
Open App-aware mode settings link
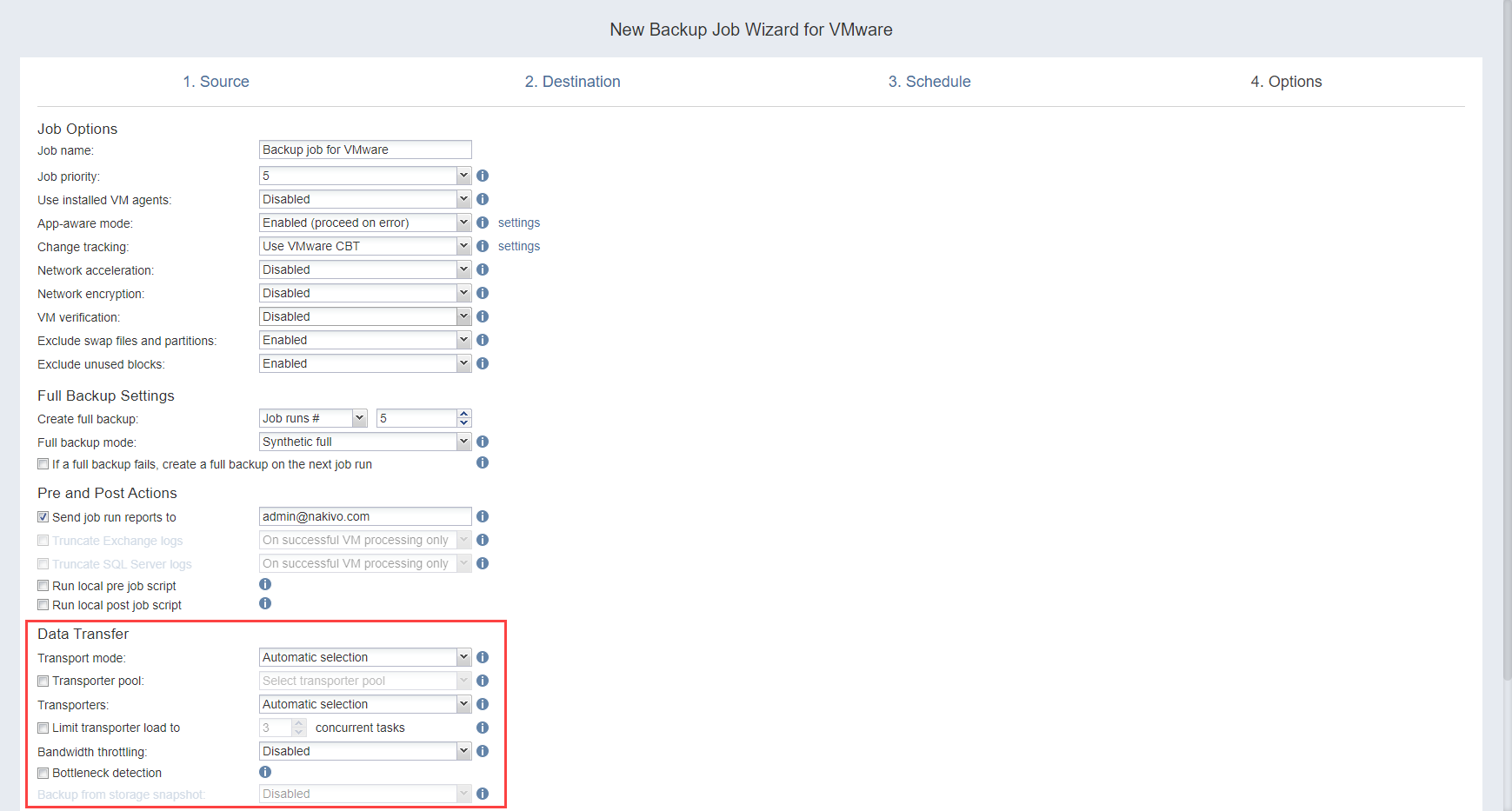click(519, 223)
